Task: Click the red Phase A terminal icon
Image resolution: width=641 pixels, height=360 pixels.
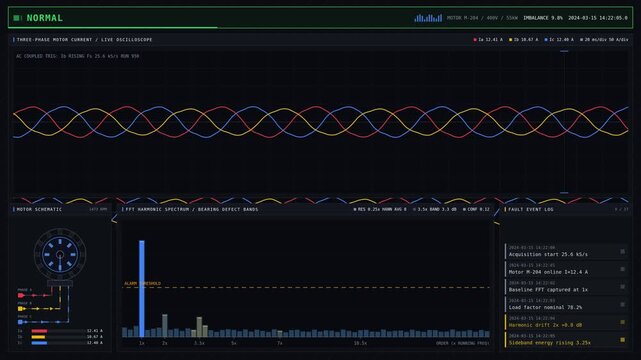Action: [x=21, y=295]
